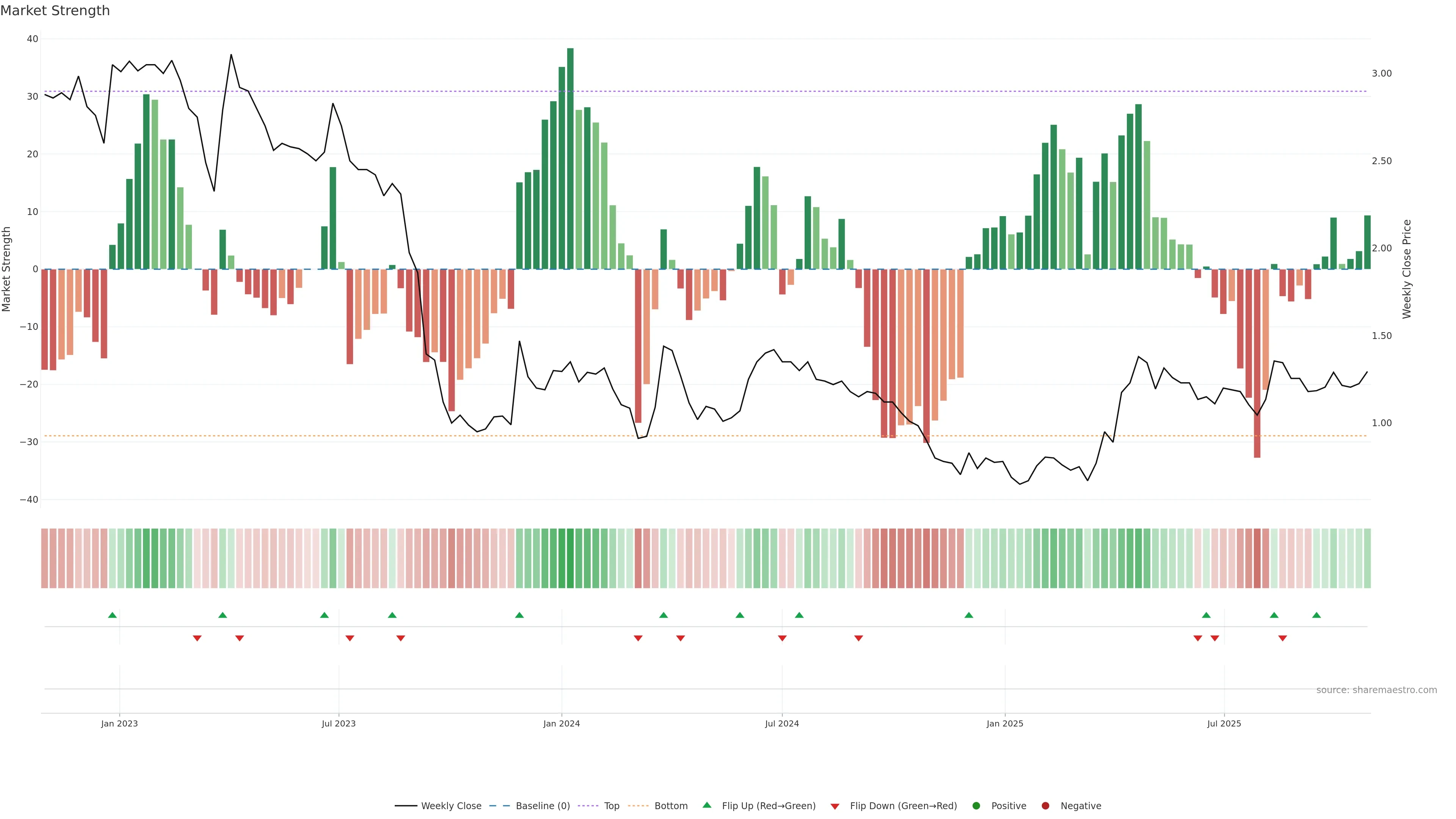Click the first green flip-up triangle marker

click(x=113, y=615)
